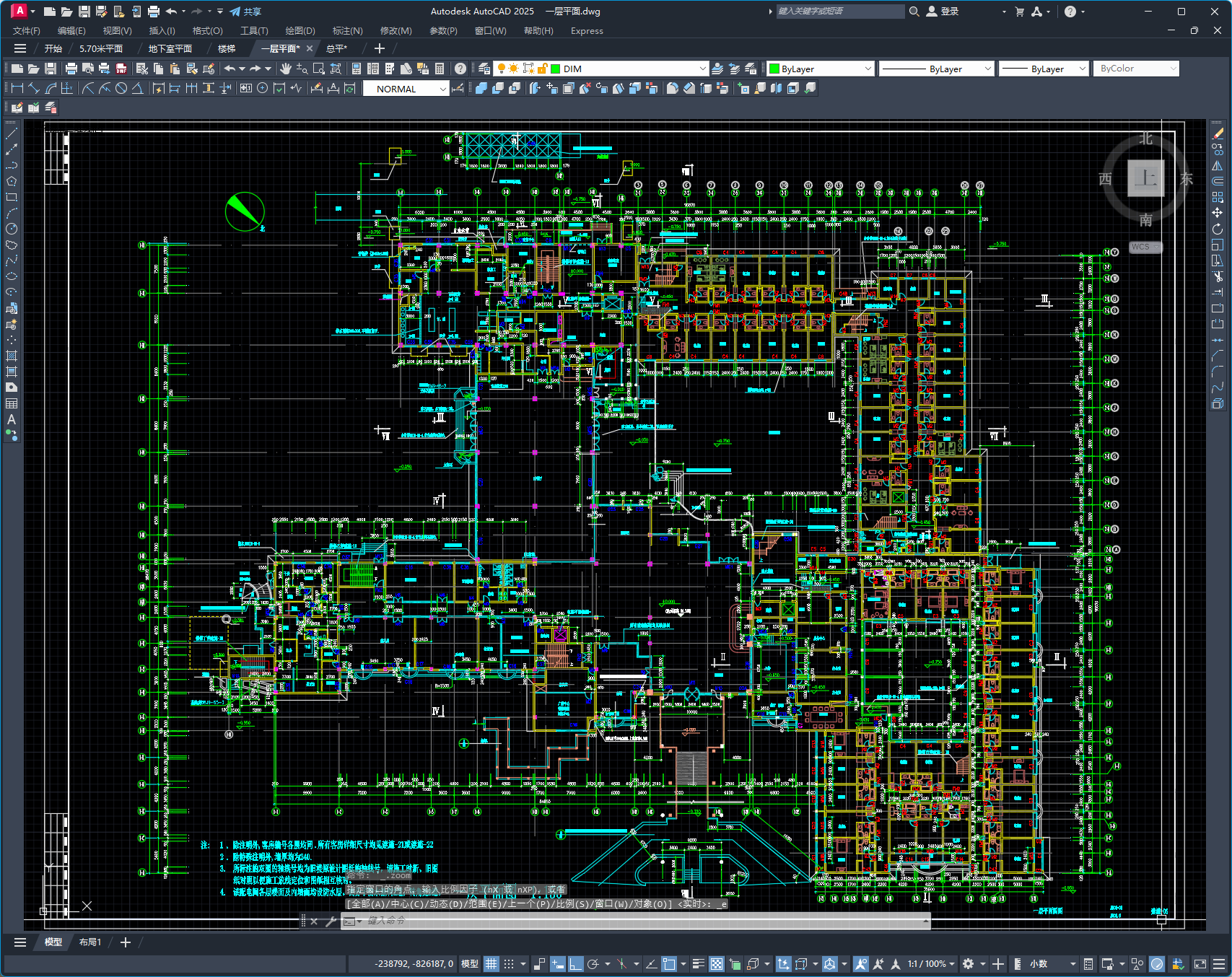Select the Erase tool in modify toolbar
Image resolution: width=1232 pixels, height=977 pixels.
click(x=1218, y=133)
